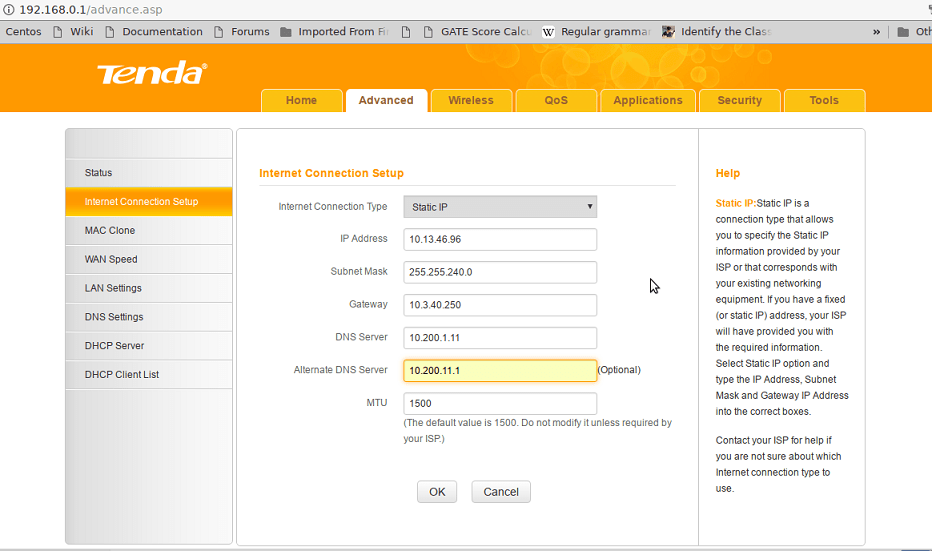Viewport: 932px width, 551px height.
Task: Switch to the Applications tab
Action: 648,100
